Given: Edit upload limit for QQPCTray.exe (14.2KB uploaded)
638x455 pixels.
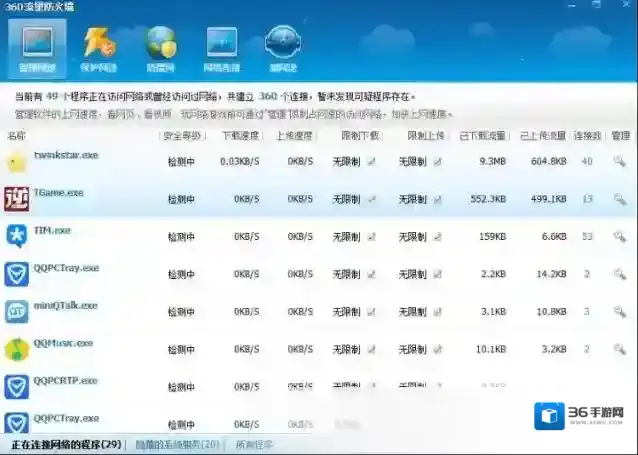Looking at the screenshot, I should pos(437,274).
